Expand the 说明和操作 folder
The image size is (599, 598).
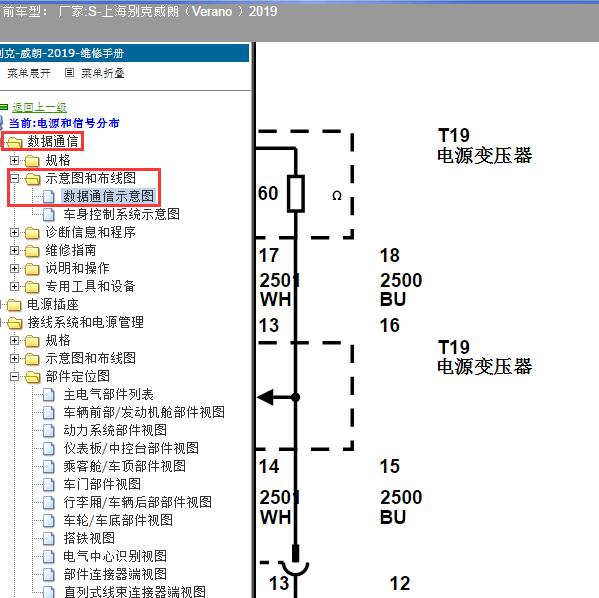coord(15,268)
